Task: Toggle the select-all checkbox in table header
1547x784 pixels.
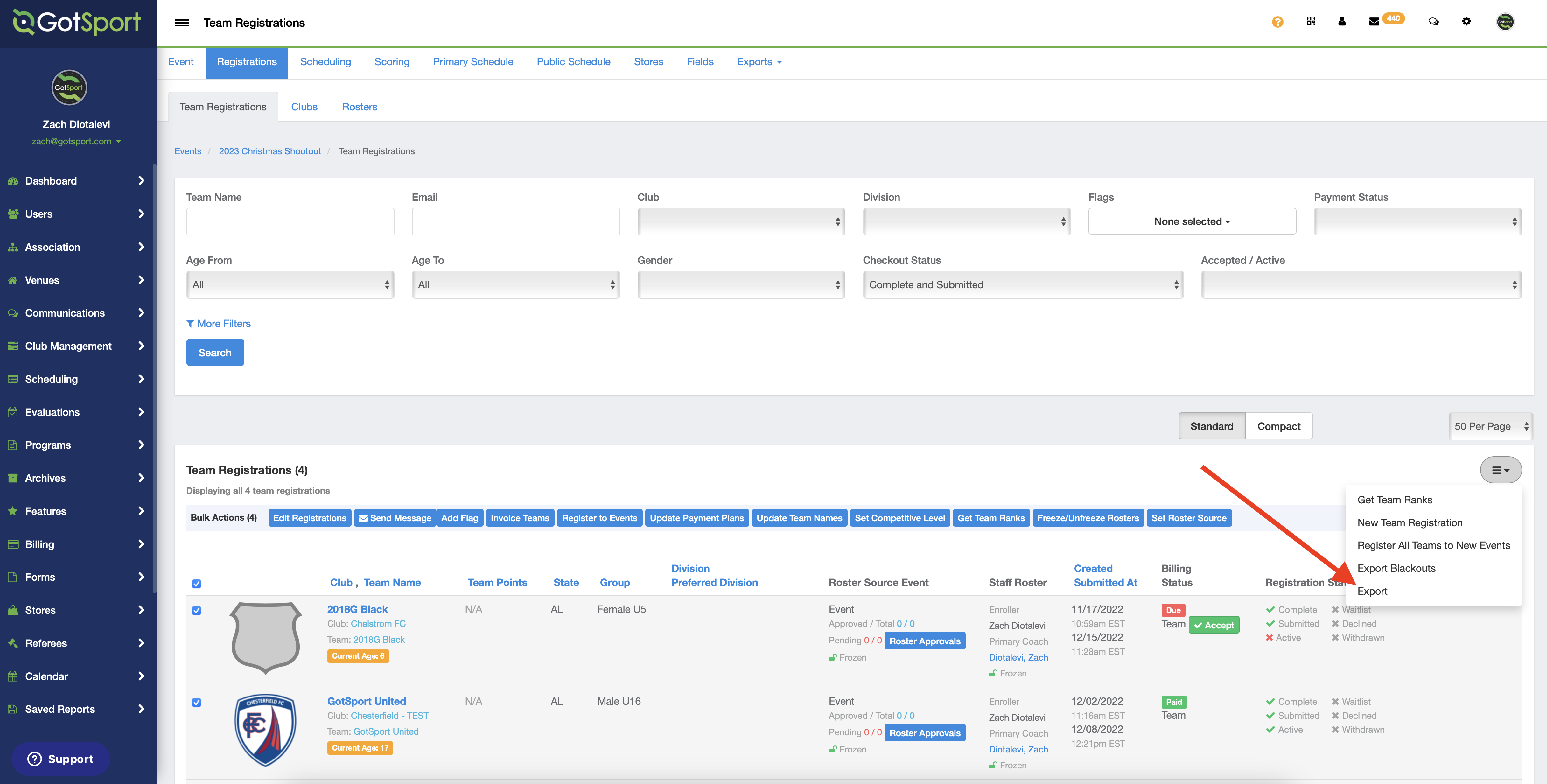Action: click(196, 583)
